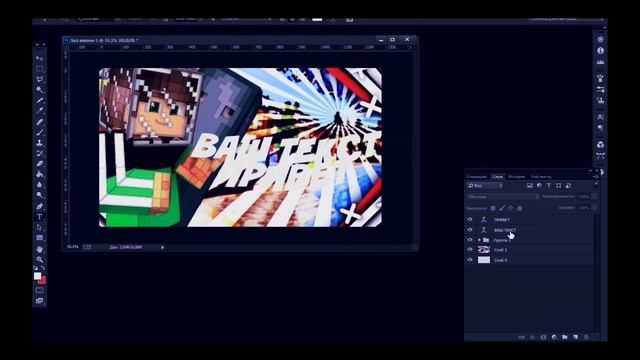640x360 pixels.
Task: Select the Magic Wand tool
Action: click(x=40, y=89)
